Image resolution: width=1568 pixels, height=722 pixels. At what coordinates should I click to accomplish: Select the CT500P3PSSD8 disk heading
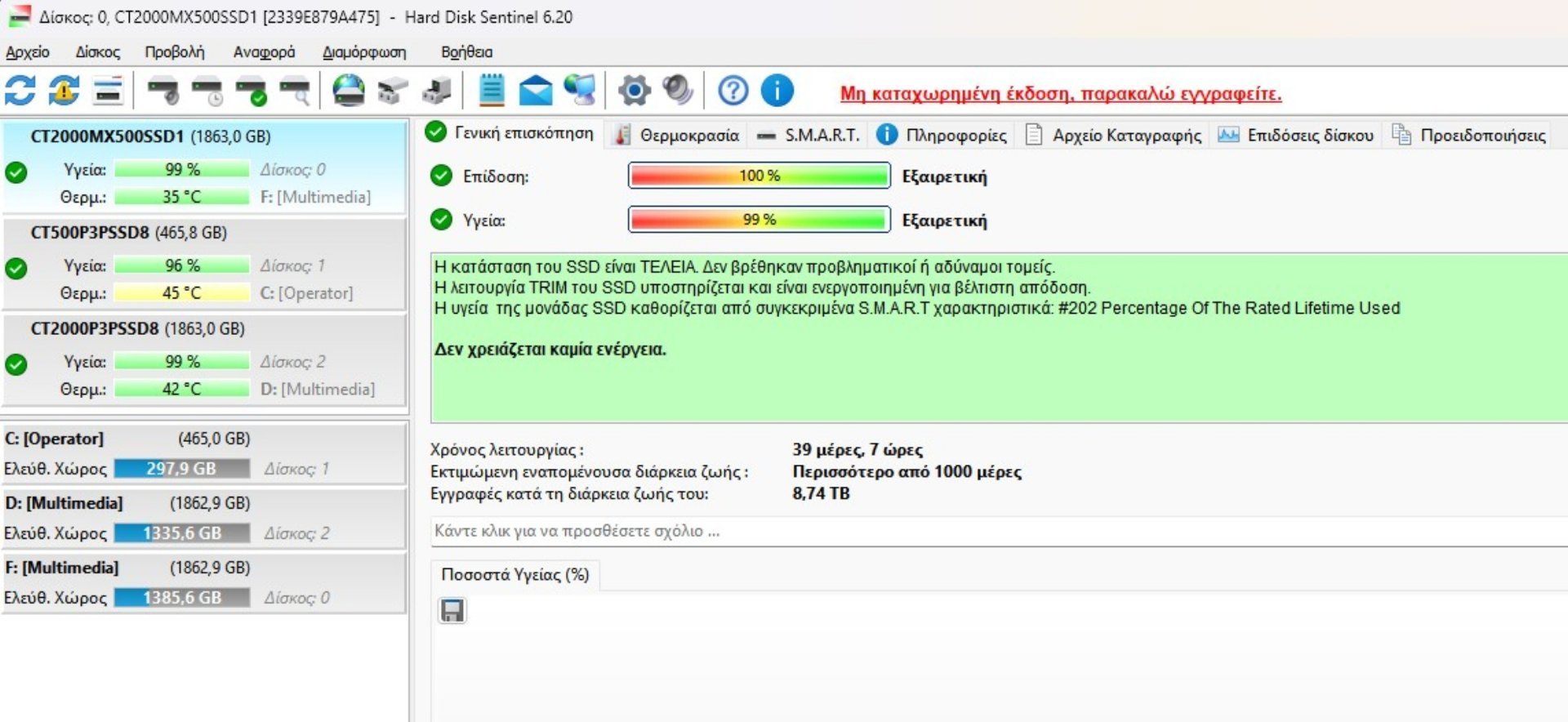point(129,233)
